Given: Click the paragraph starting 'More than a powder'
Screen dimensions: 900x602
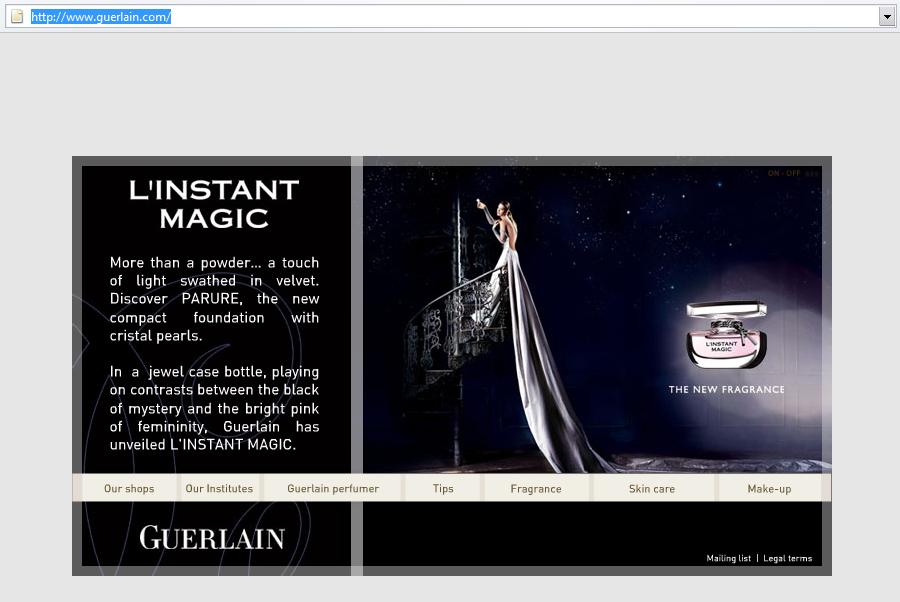Looking at the screenshot, I should click(x=214, y=299).
